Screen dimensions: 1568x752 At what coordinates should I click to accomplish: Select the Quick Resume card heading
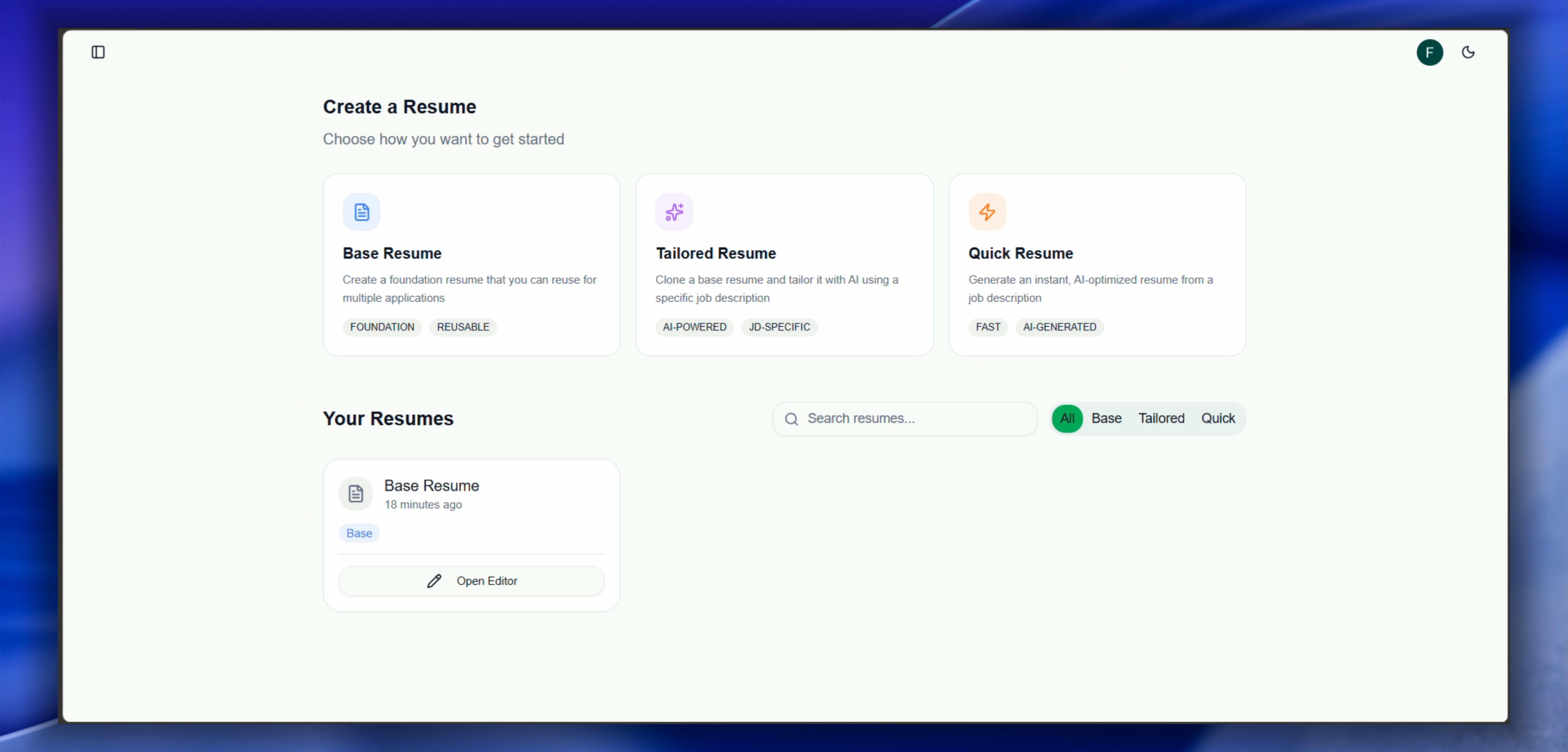1020,253
